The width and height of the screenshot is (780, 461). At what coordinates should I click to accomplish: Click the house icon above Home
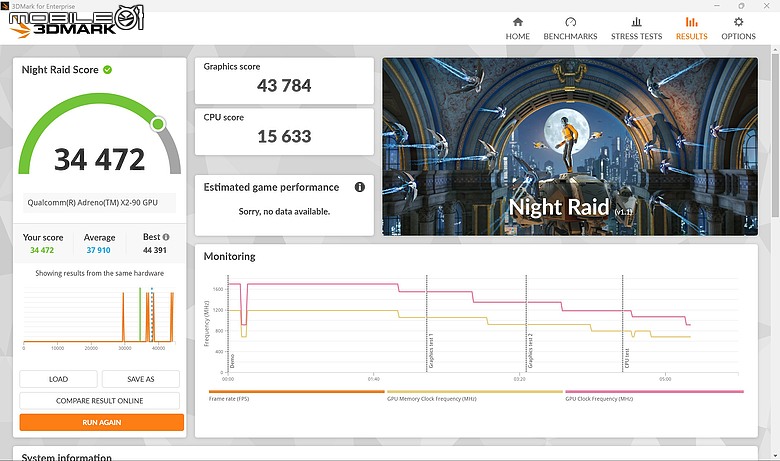tap(518, 22)
